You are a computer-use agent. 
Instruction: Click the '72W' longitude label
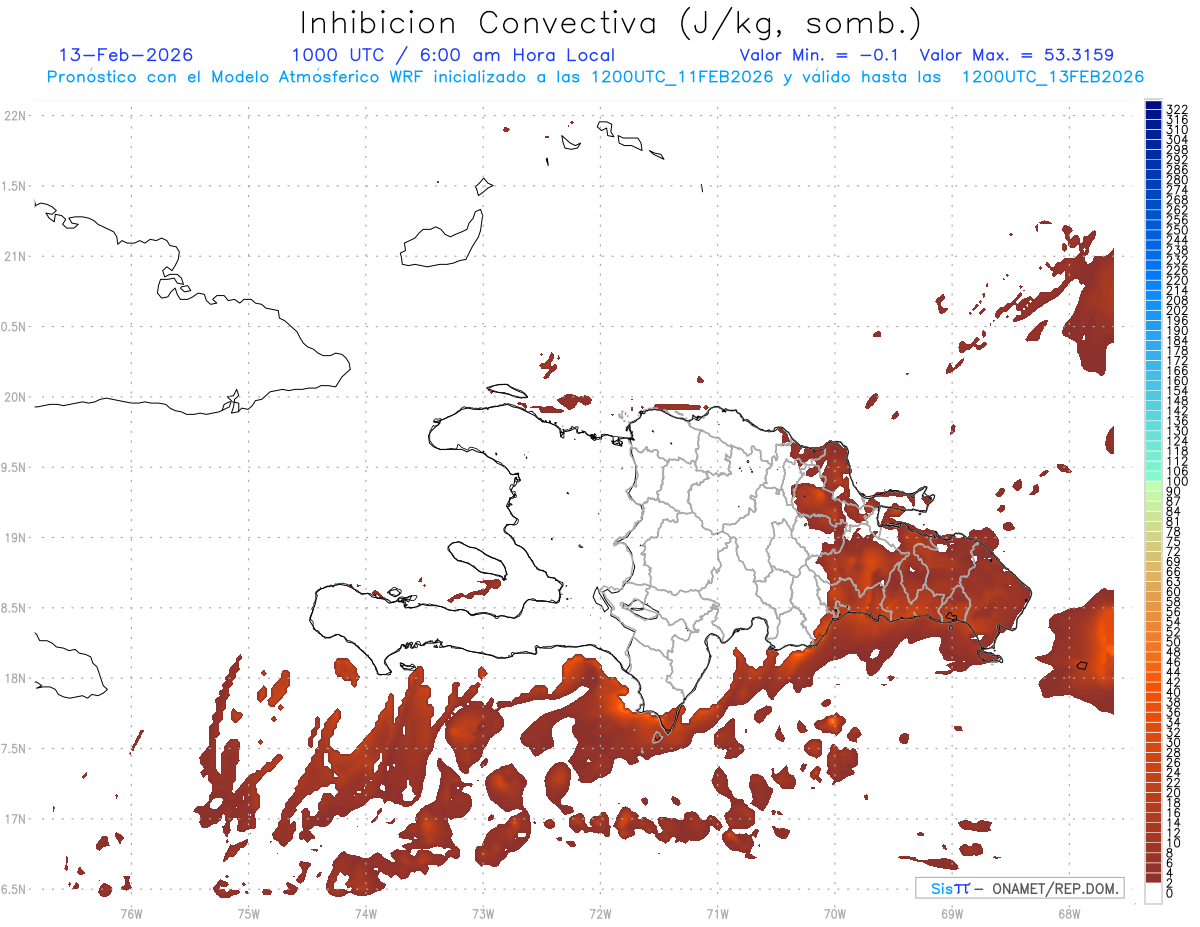600,914
